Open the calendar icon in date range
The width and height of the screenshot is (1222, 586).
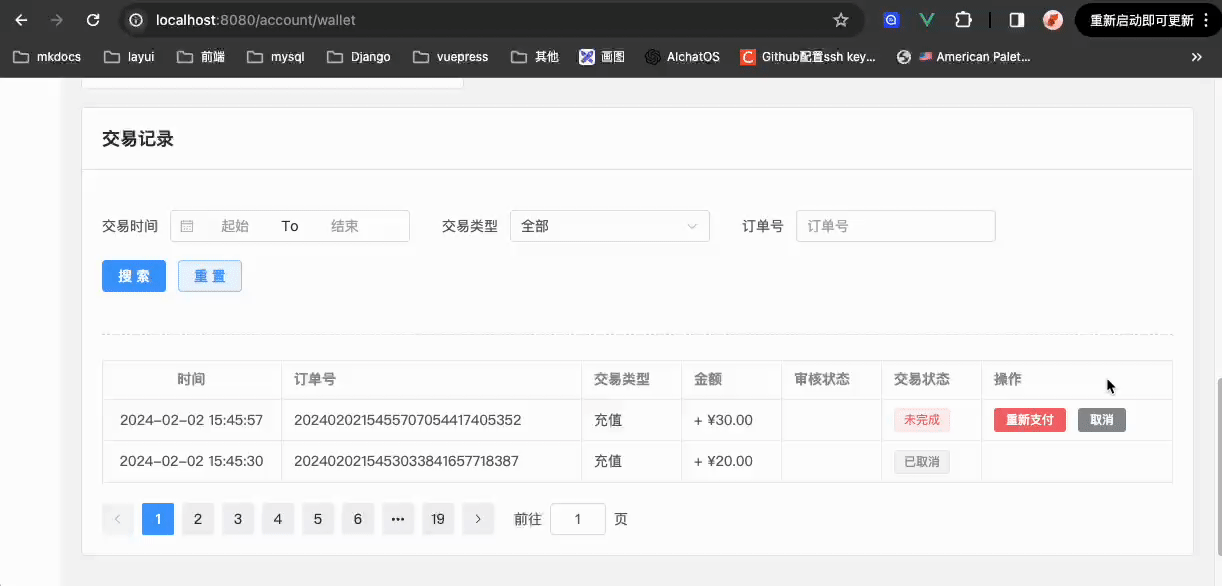(187, 226)
